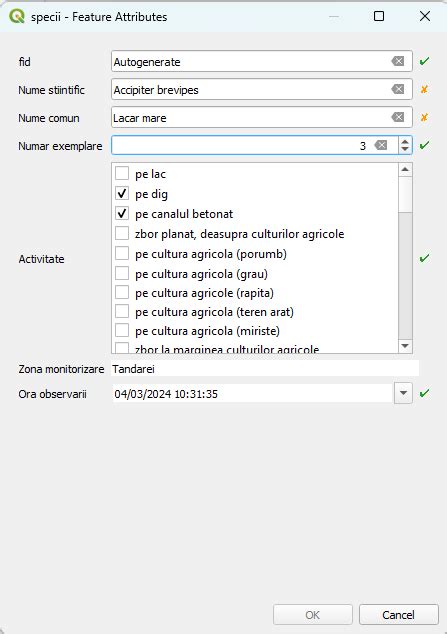Click the 'Numar exemplare' label

point(60,146)
